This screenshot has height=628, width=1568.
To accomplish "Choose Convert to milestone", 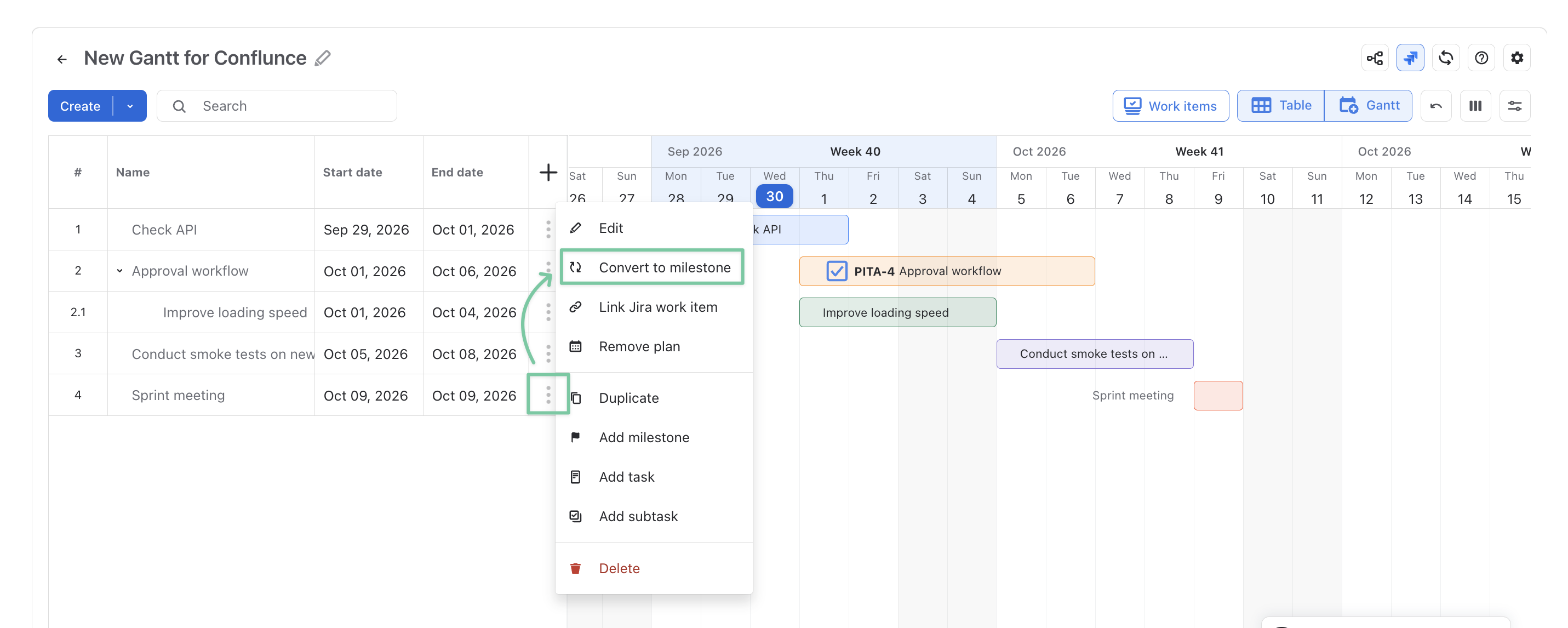I will tap(653, 267).
